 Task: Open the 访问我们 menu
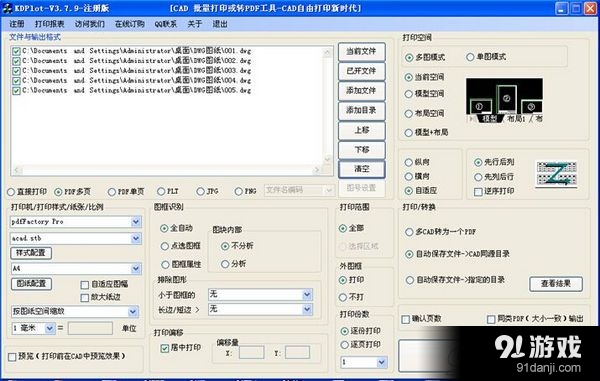(x=90, y=24)
